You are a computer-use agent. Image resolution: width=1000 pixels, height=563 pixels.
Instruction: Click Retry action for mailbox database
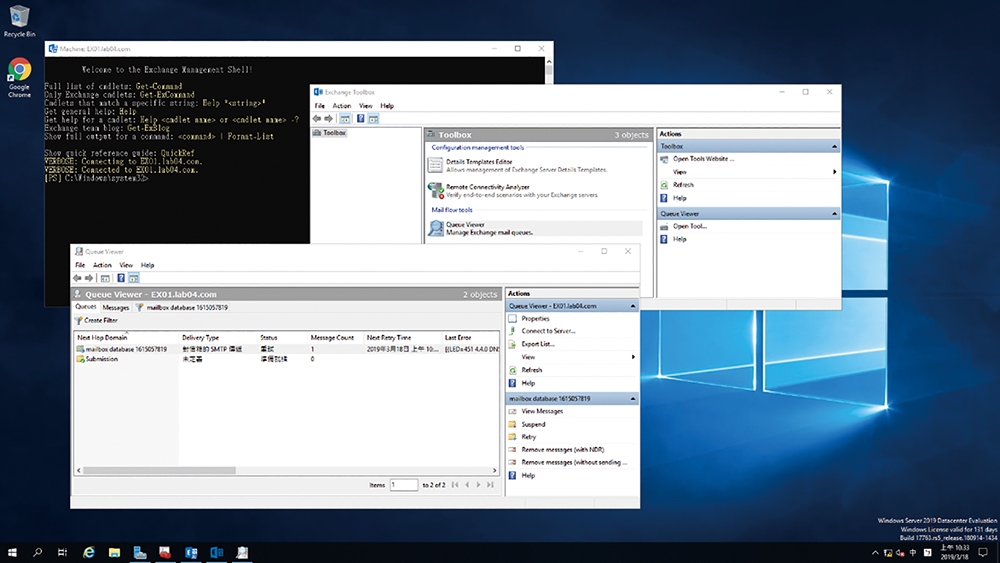click(x=529, y=437)
